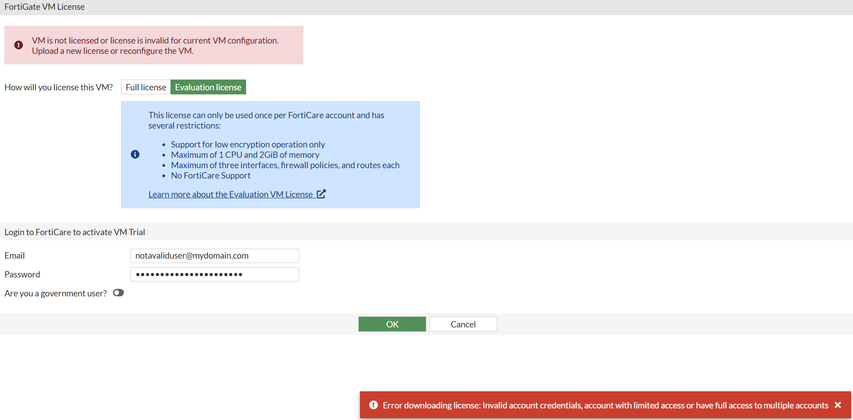Viewport: 853px width, 420px height.
Task: Open Learn more about Evaluation VM License link
Action: pos(231,194)
